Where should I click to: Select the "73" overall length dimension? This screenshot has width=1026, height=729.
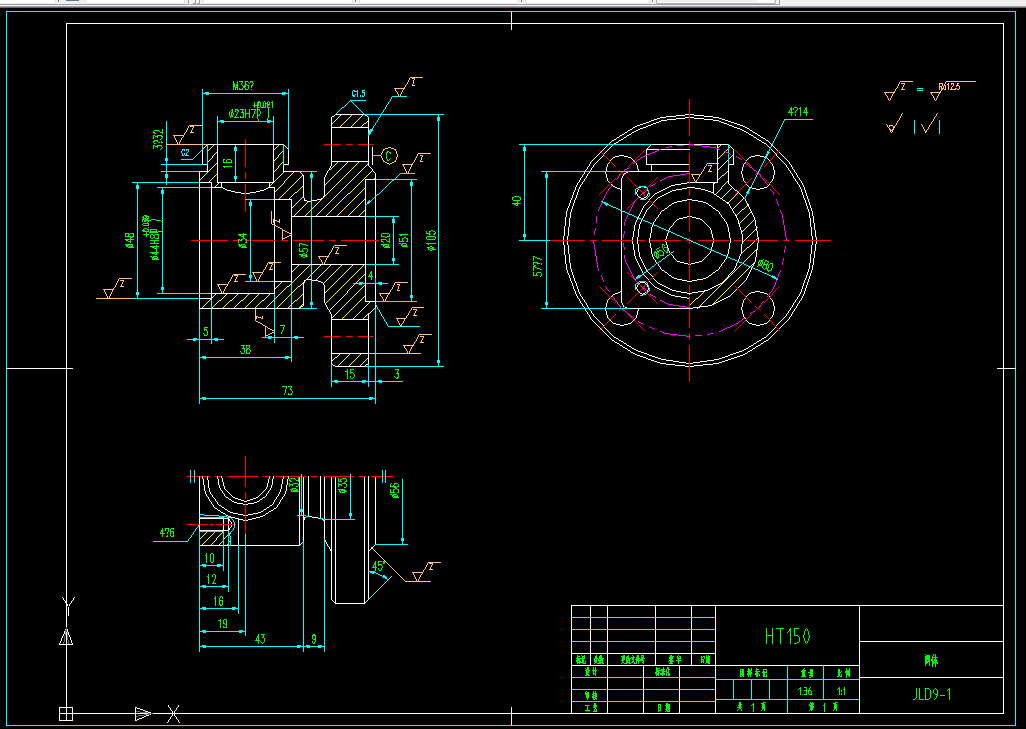pyautogui.click(x=287, y=391)
